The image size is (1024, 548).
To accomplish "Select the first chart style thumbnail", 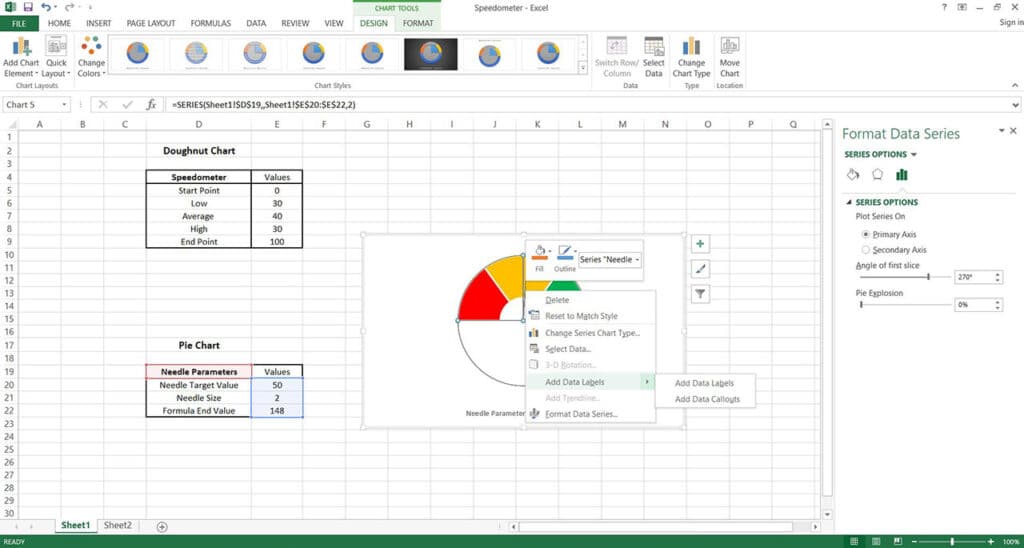I will tap(137, 54).
